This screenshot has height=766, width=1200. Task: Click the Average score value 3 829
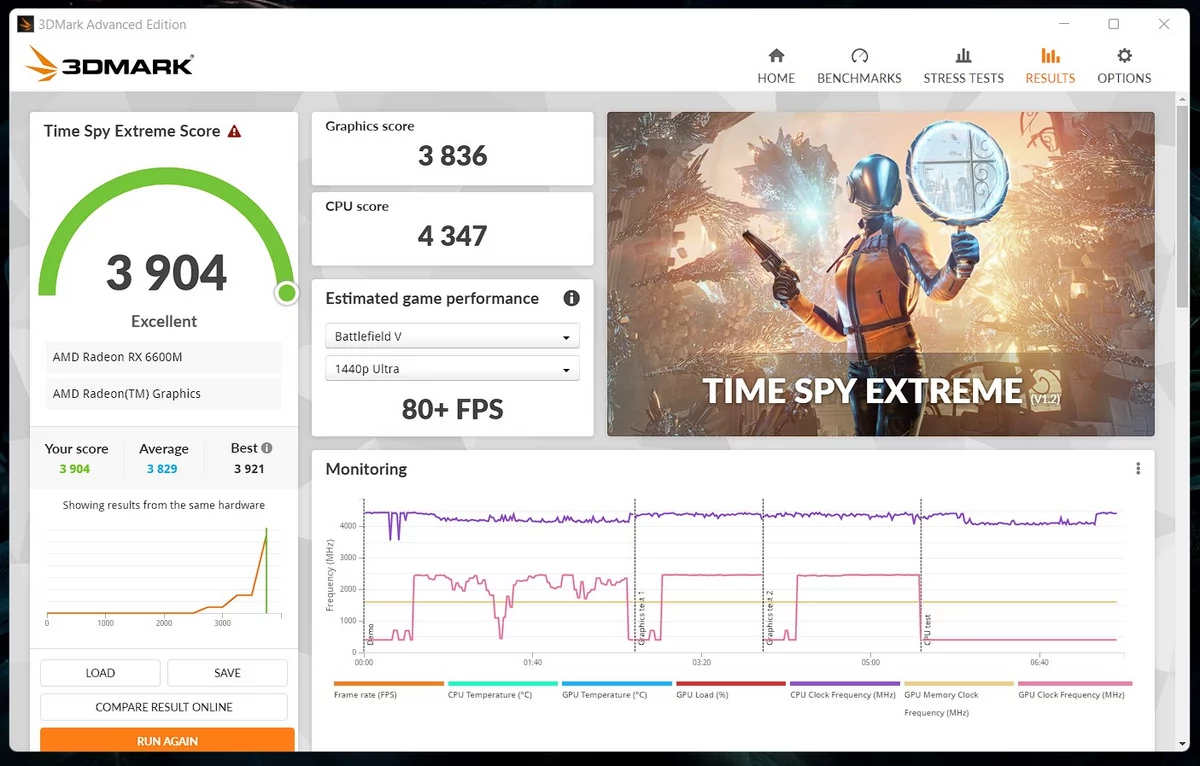[162, 469]
